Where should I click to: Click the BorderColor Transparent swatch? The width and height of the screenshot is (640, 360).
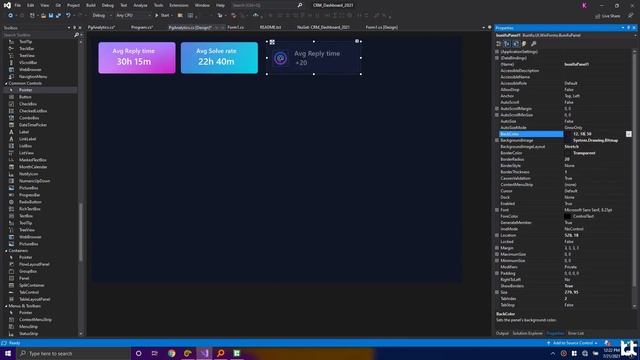(568, 153)
